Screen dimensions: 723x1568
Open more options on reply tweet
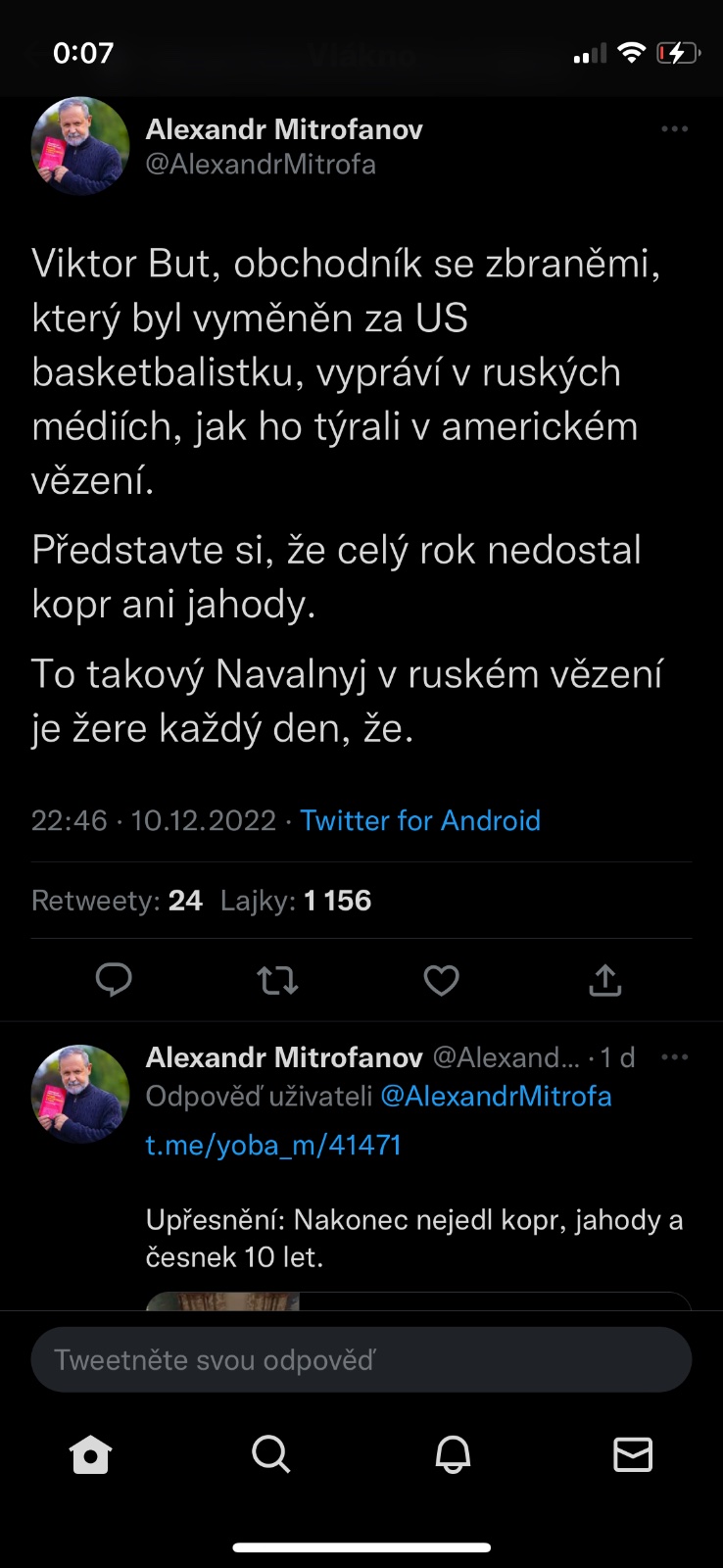point(674,1057)
